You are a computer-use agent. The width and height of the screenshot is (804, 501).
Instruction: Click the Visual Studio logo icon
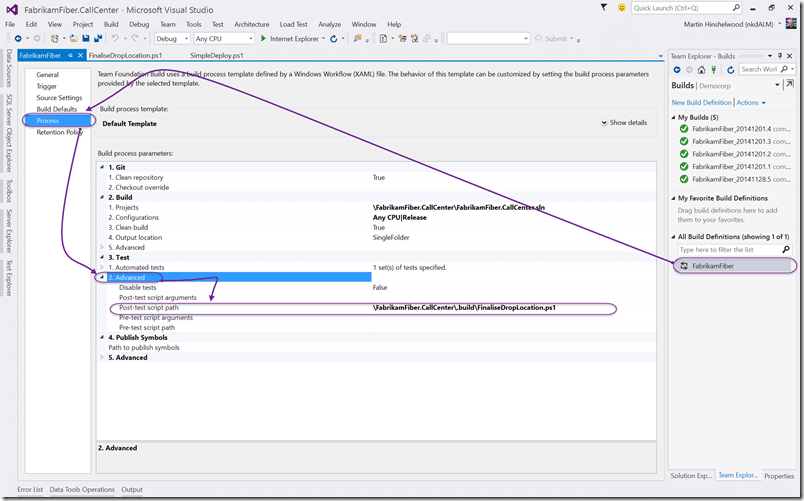tap(12, 10)
